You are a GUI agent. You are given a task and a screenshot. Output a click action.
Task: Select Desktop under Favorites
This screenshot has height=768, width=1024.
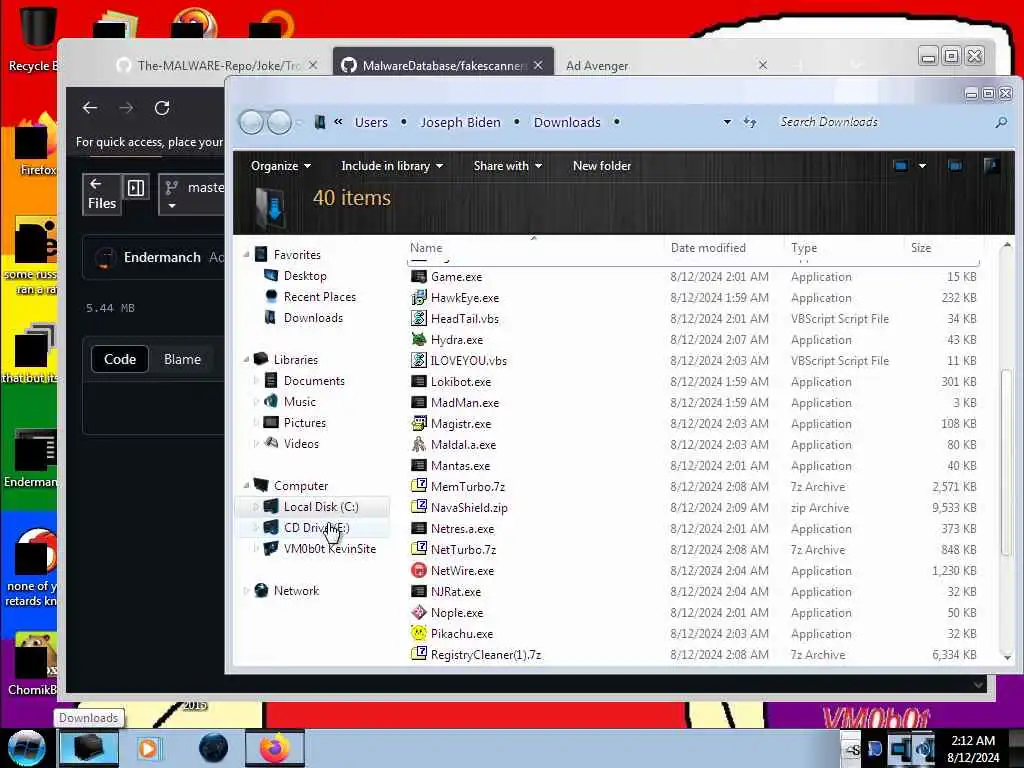[x=305, y=276]
